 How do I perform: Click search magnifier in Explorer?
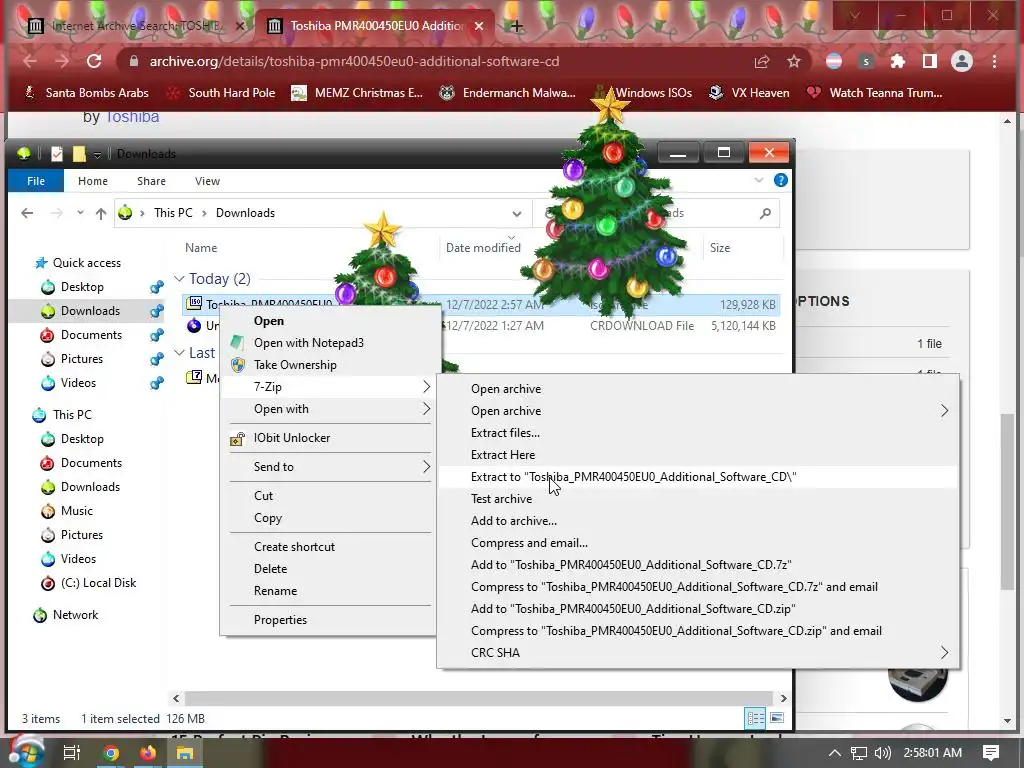(x=765, y=213)
